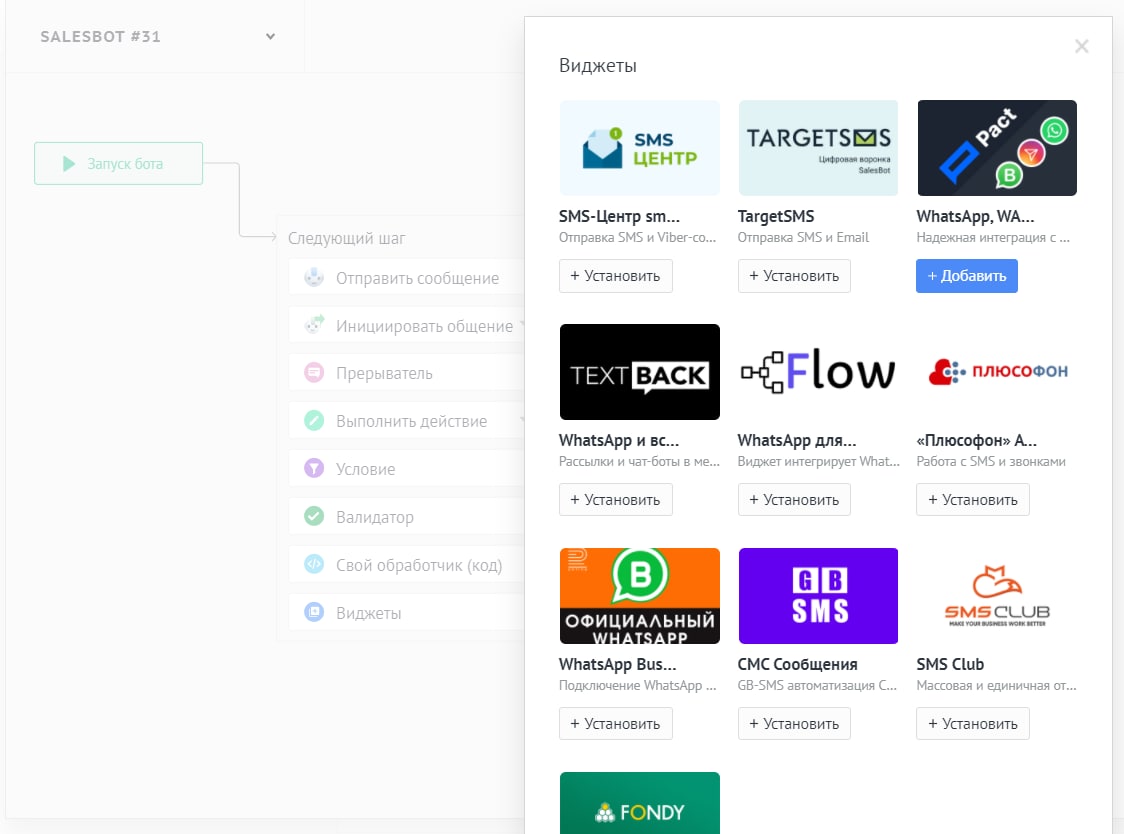This screenshot has width=1124, height=834.
Task: Choose Валидатор step option
Action: coord(406,516)
